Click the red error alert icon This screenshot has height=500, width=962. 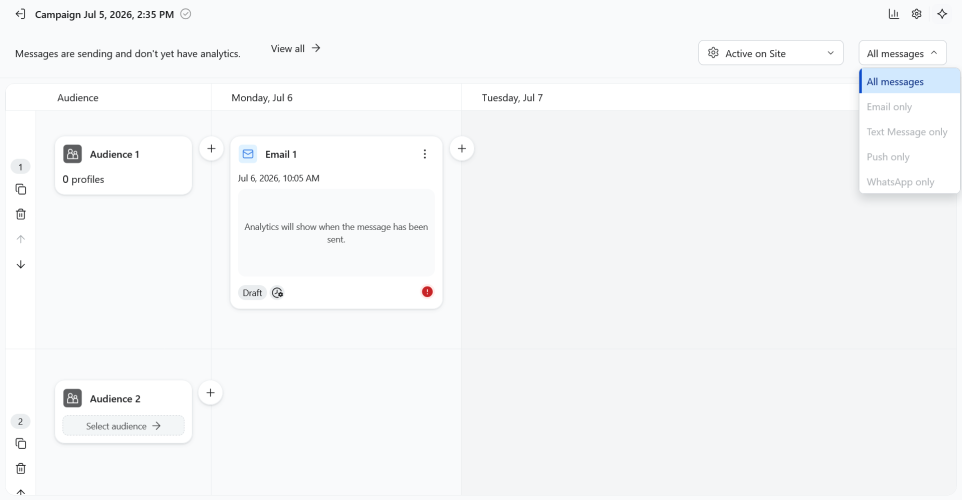(x=427, y=292)
